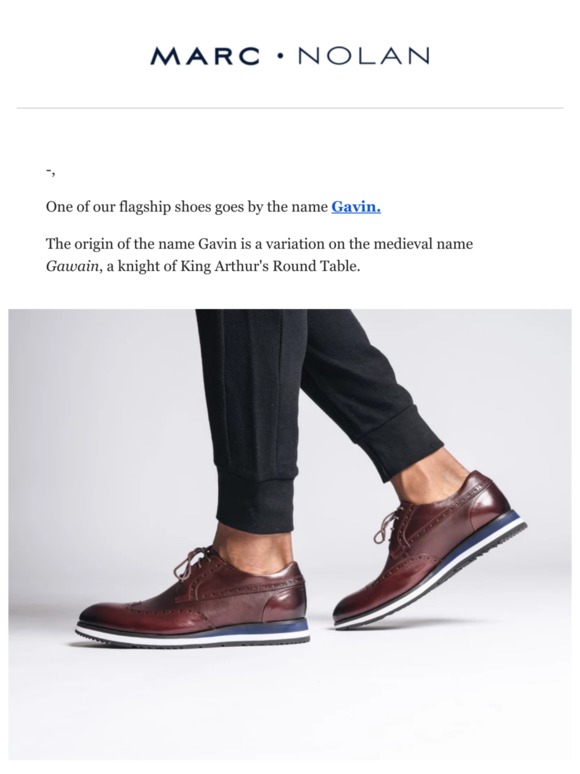Image resolution: width=580 pixels, height=774 pixels.
Task: Click the sentence about flagship shoes
Action: tap(213, 206)
